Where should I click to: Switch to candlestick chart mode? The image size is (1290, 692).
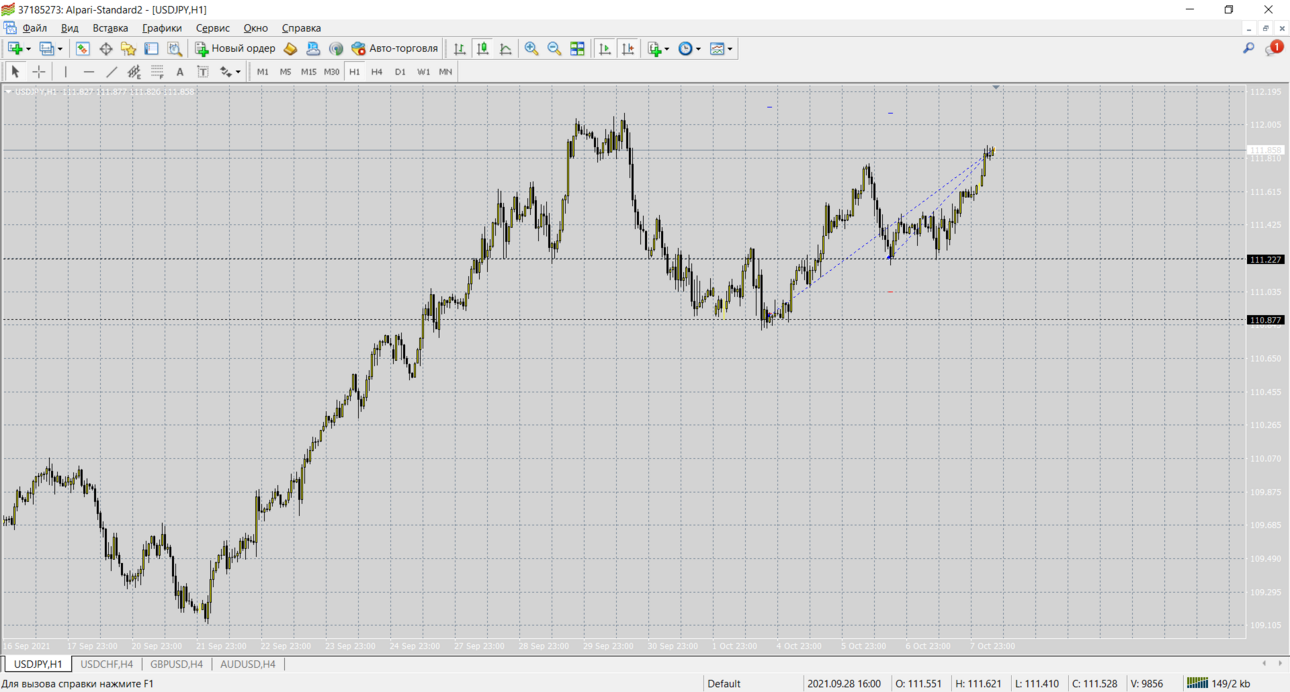click(483, 48)
